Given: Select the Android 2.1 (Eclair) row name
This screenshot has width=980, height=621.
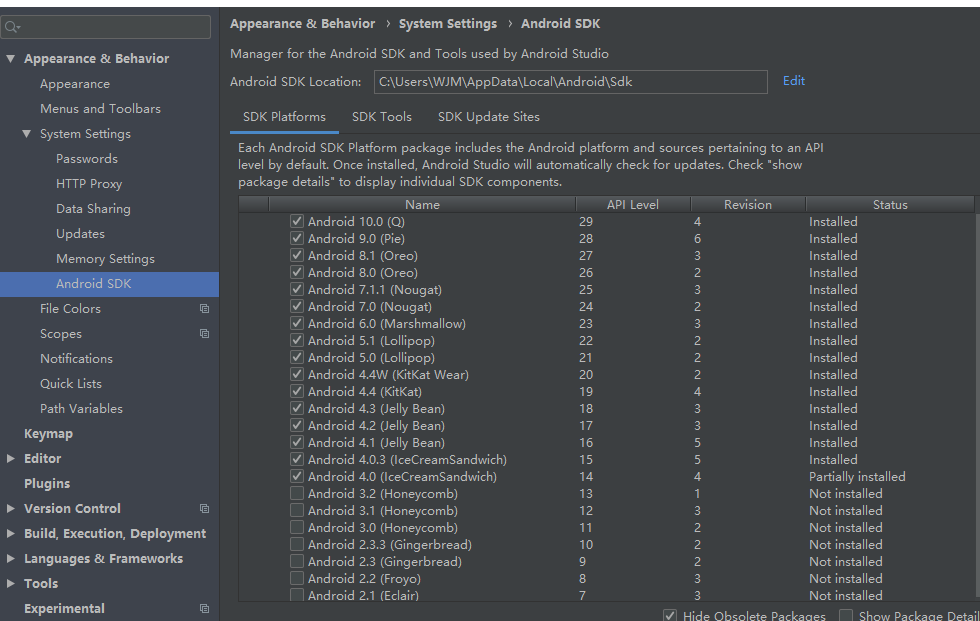Looking at the screenshot, I should (363, 595).
